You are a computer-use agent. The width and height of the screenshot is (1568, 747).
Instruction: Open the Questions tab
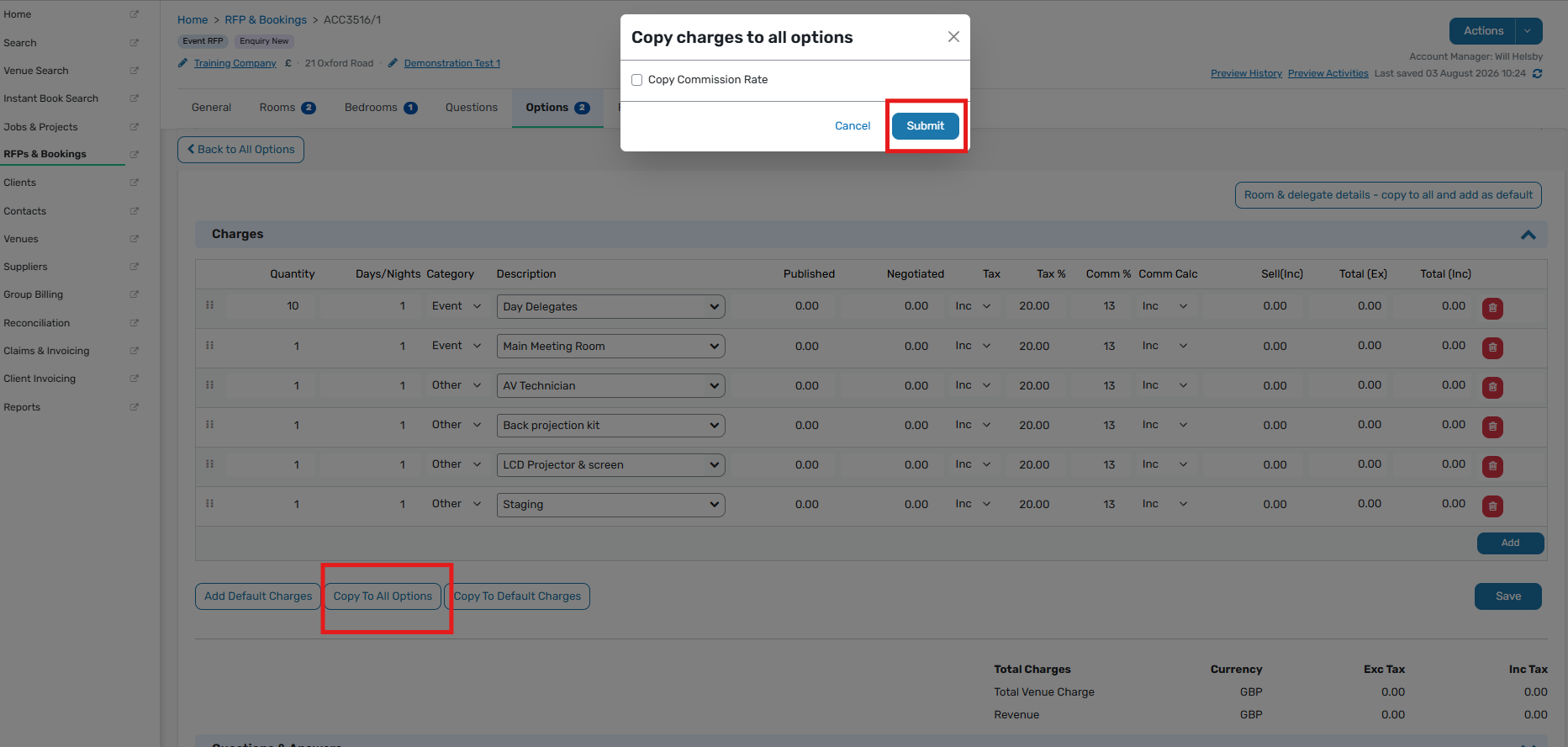coord(472,108)
